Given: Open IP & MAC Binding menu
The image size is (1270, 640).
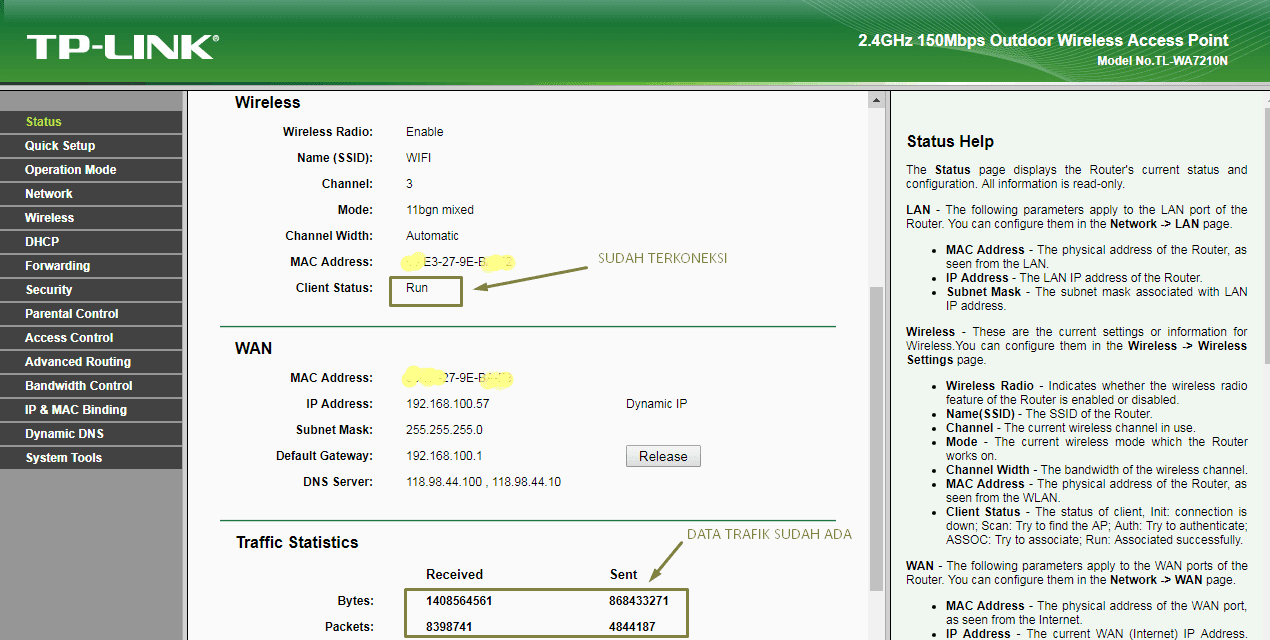Looking at the screenshot, I should [91, 410].
